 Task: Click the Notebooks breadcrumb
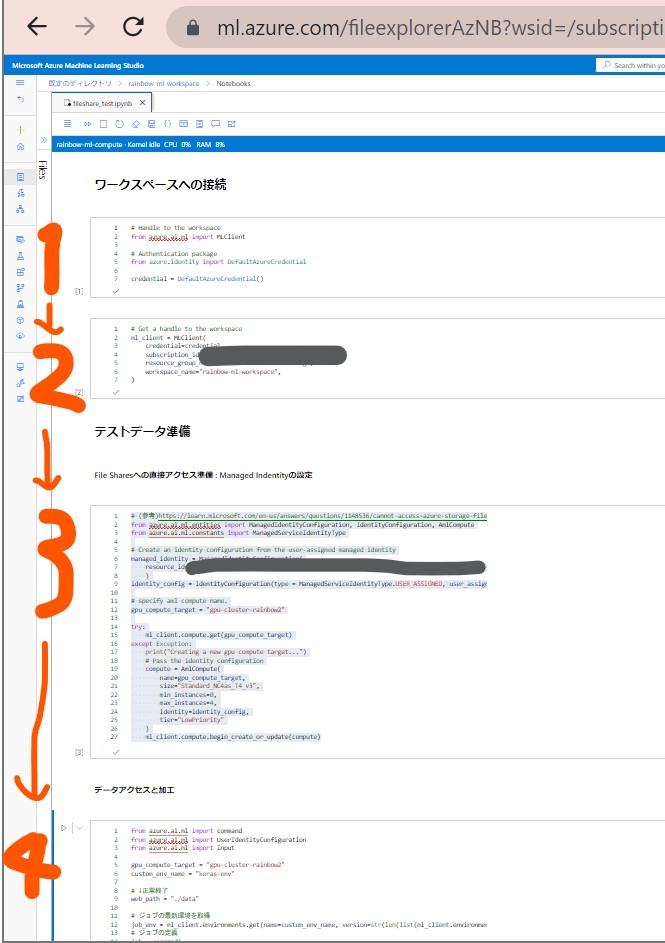[233, 84]
